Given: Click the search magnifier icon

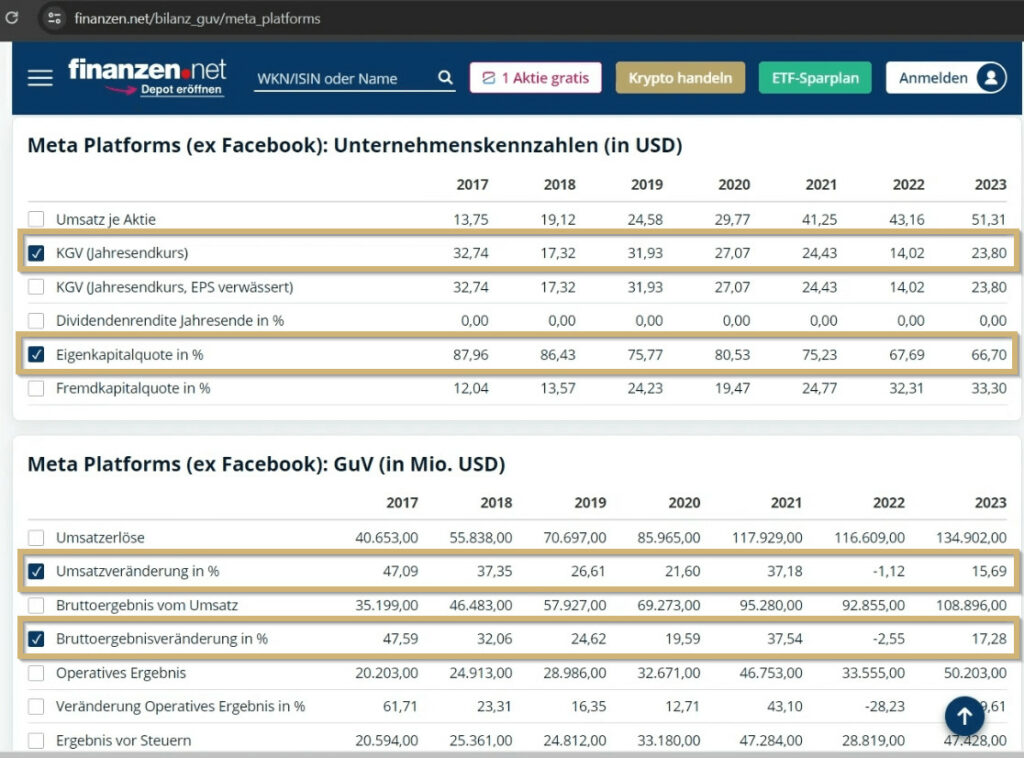Looking at the screenshot, I should click(445, 78).
